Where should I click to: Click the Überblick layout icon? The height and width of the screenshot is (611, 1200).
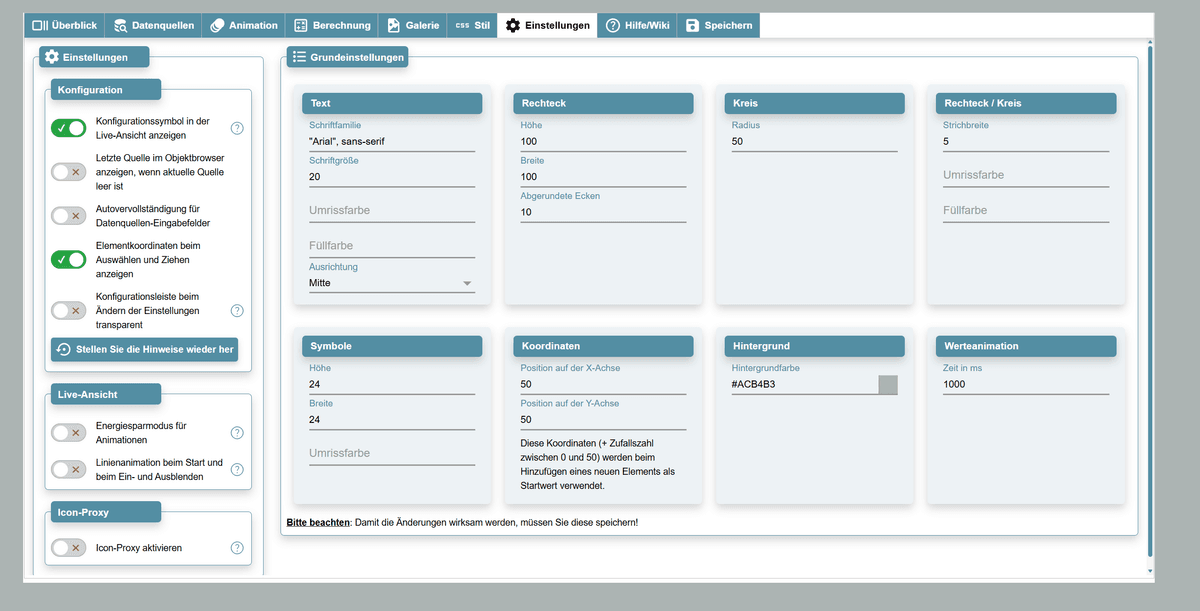point(40,25)
